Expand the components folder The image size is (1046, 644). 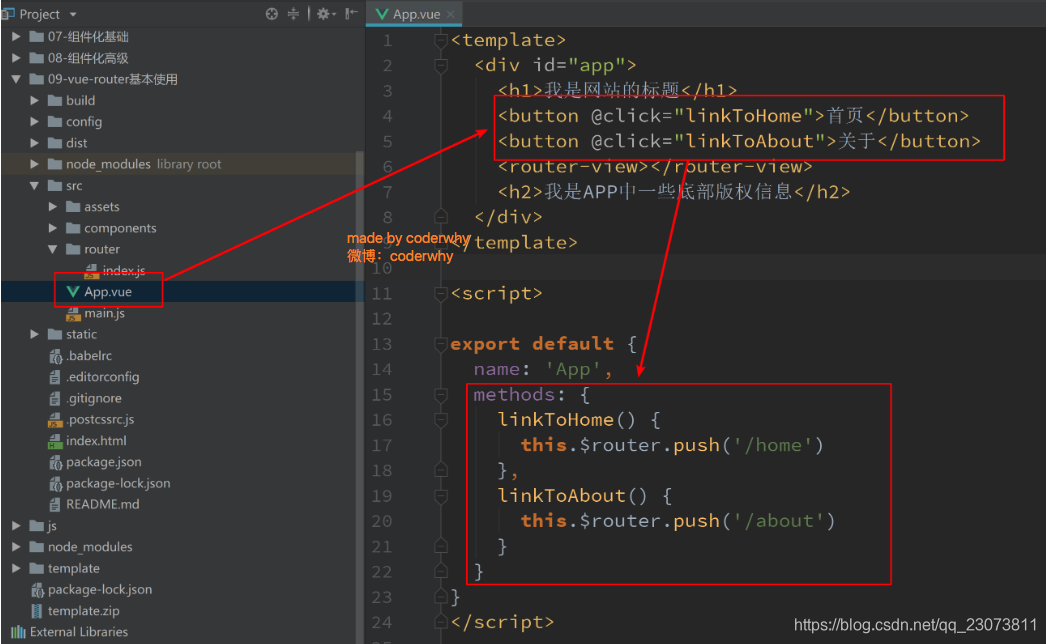coord(52,228)
